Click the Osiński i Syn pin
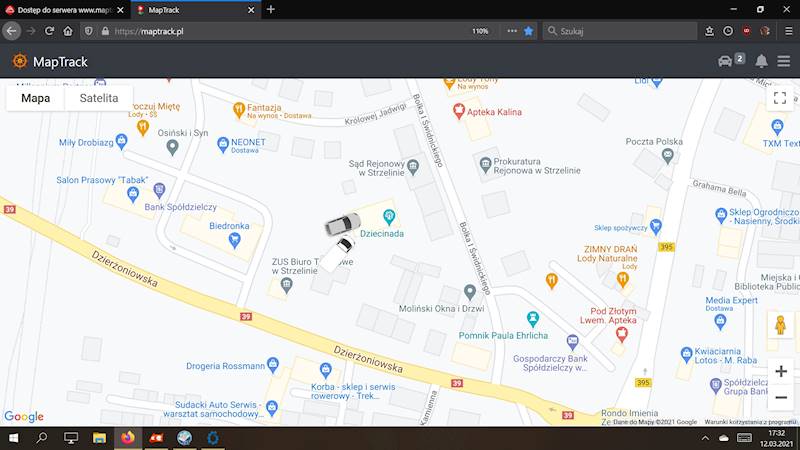 [172, 147]
